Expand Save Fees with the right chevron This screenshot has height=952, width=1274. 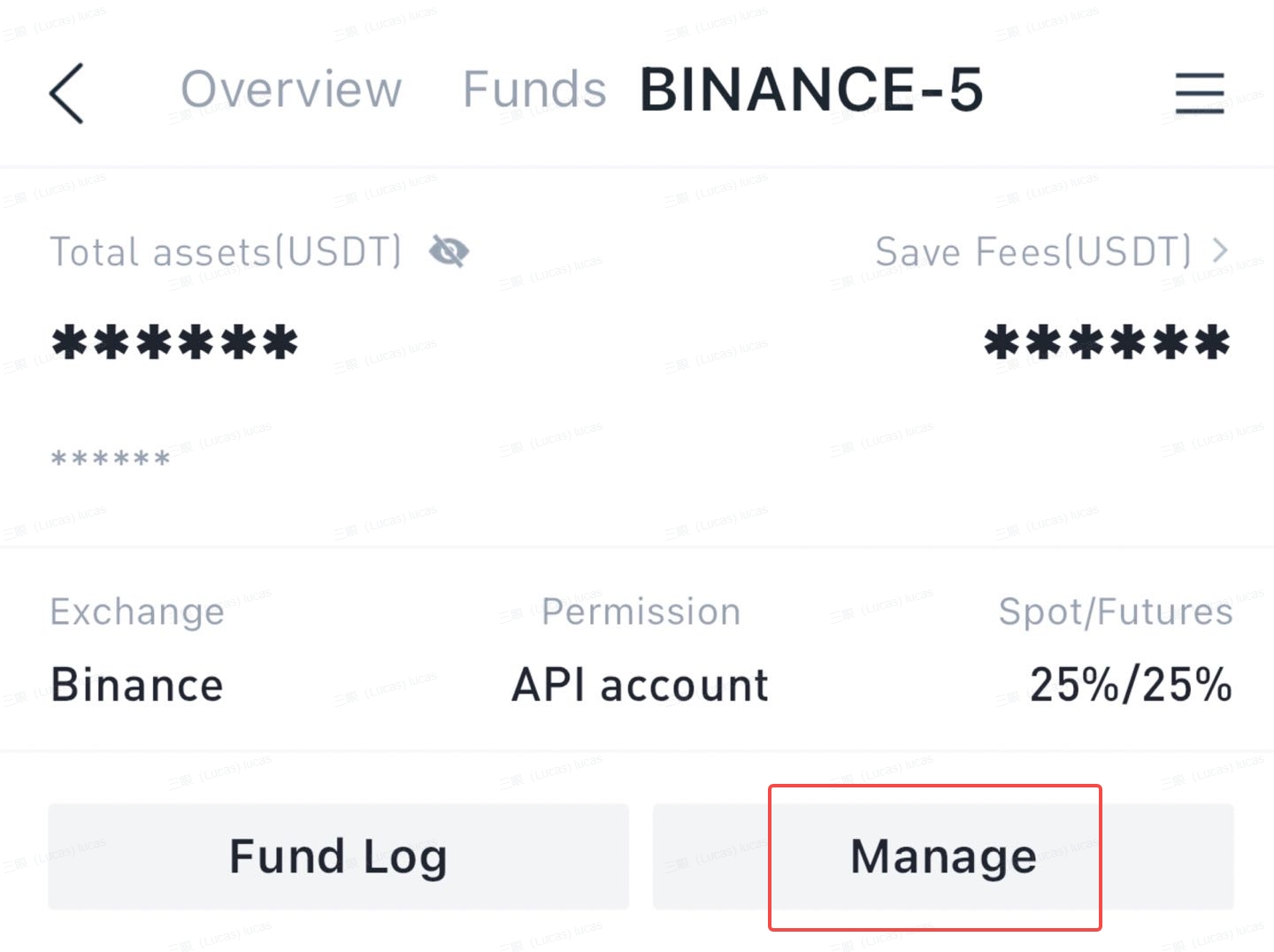1220,250
